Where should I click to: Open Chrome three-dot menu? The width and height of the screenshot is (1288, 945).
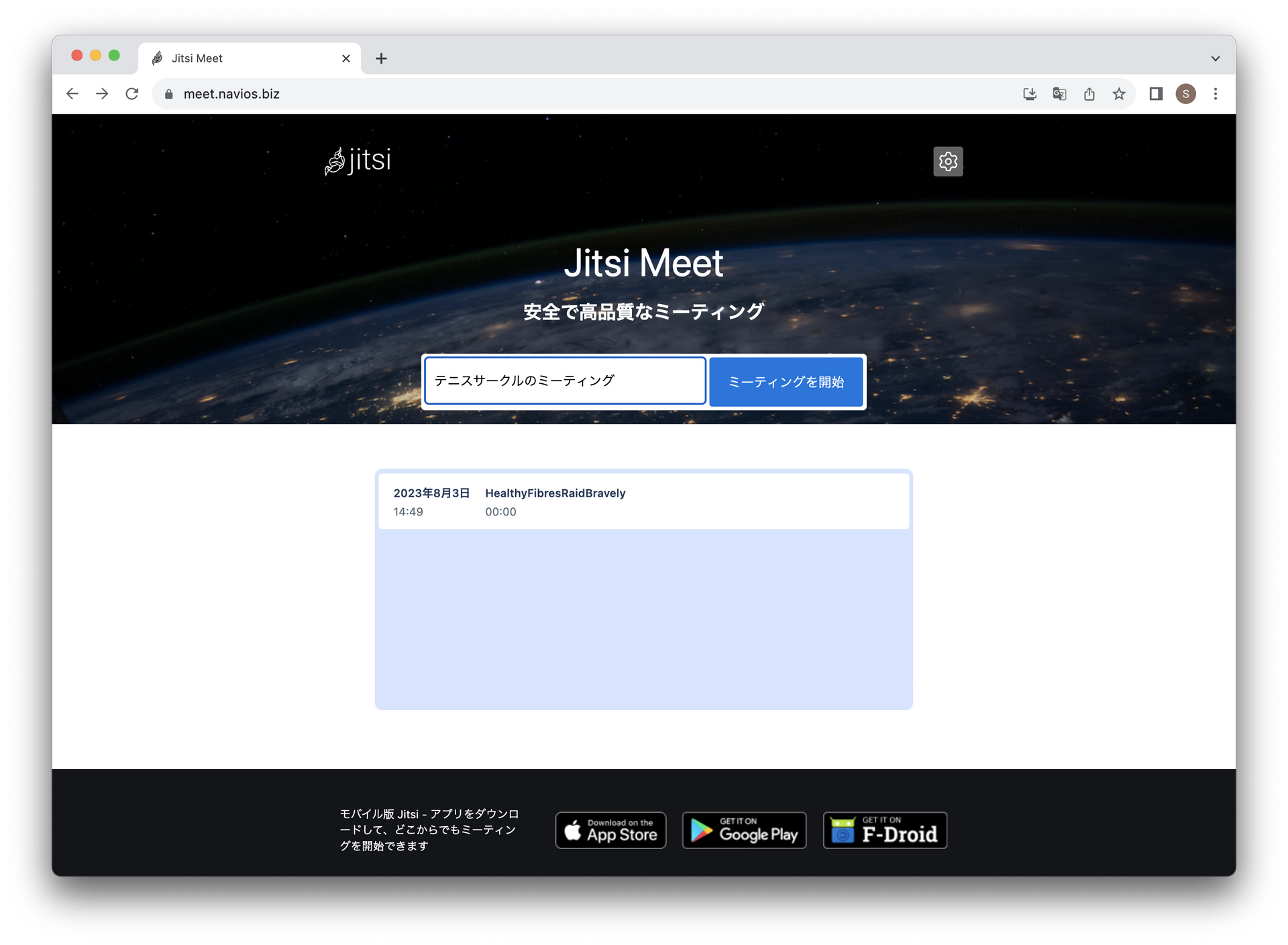(1216, 94)
